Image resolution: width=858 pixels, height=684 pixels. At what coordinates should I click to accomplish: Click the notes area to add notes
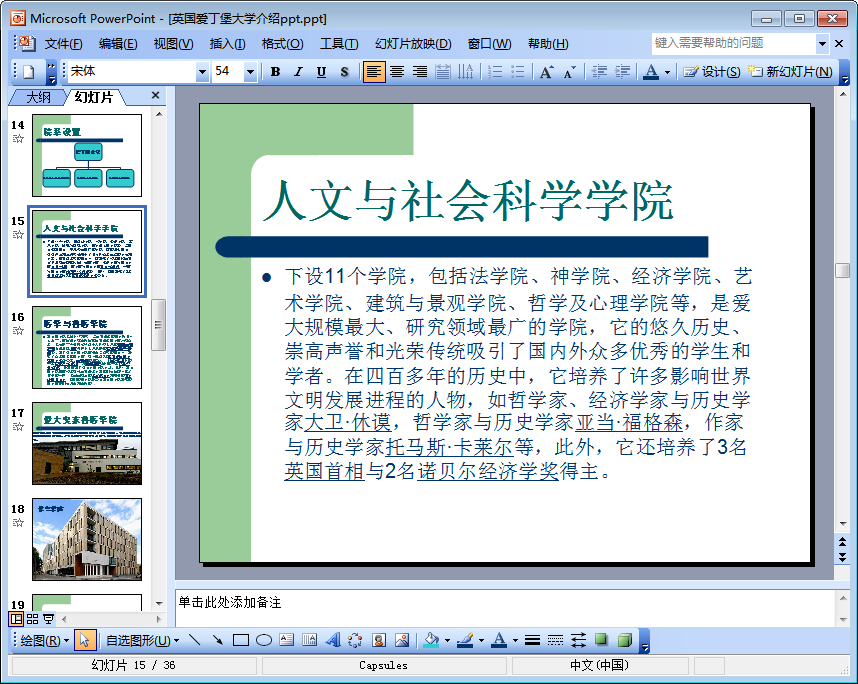(505, 607)
